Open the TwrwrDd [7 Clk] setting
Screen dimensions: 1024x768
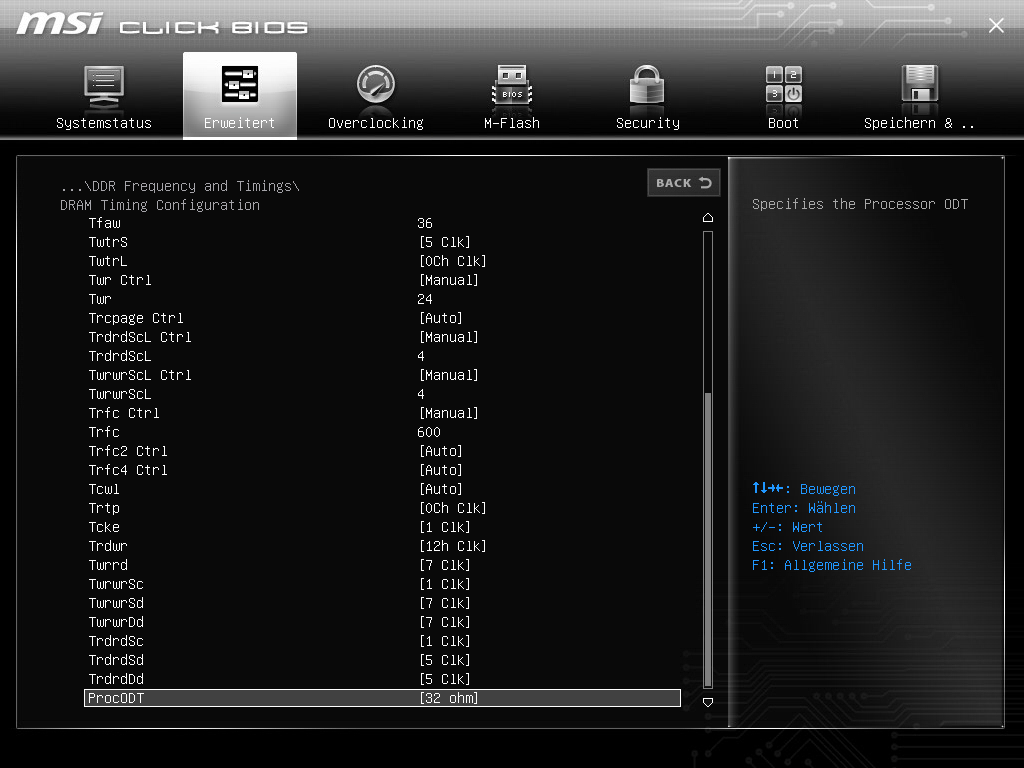click(x=445, y=622)
